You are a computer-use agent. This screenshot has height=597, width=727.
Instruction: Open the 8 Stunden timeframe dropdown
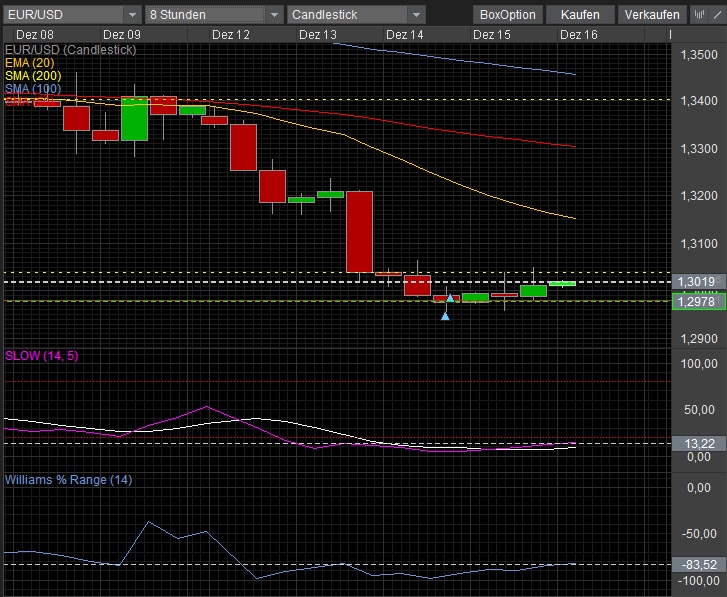click(214, 15)
